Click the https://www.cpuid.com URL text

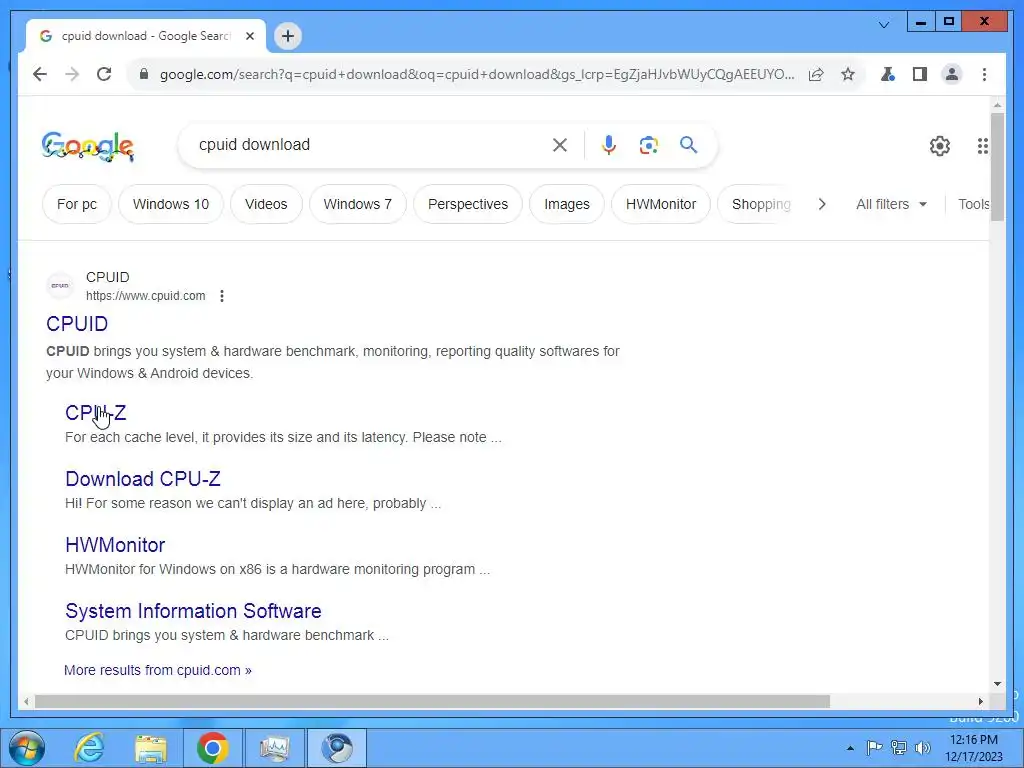pos(146,296)
